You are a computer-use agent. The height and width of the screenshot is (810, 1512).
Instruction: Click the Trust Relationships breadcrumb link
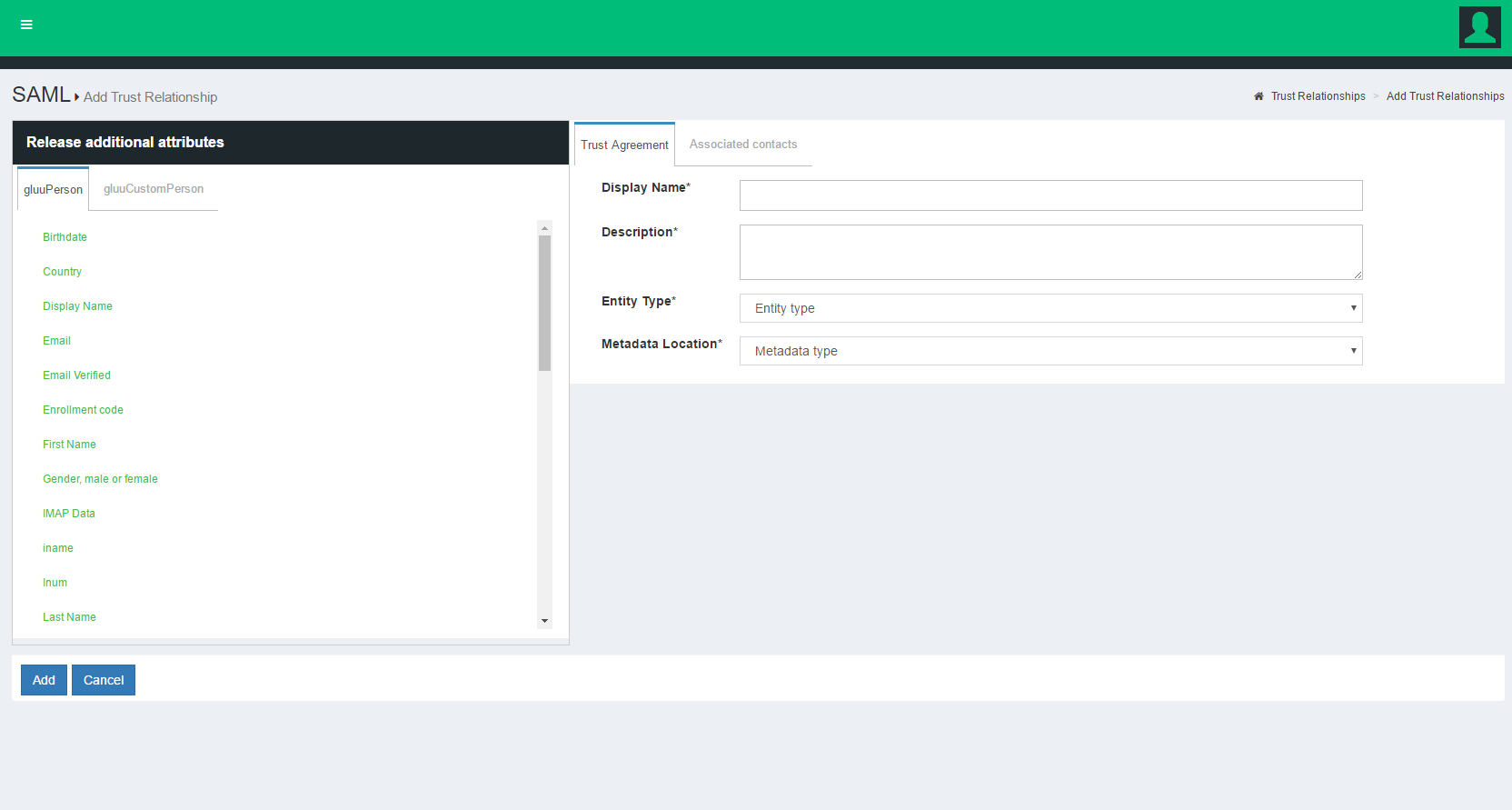(x=1318, y=96)
